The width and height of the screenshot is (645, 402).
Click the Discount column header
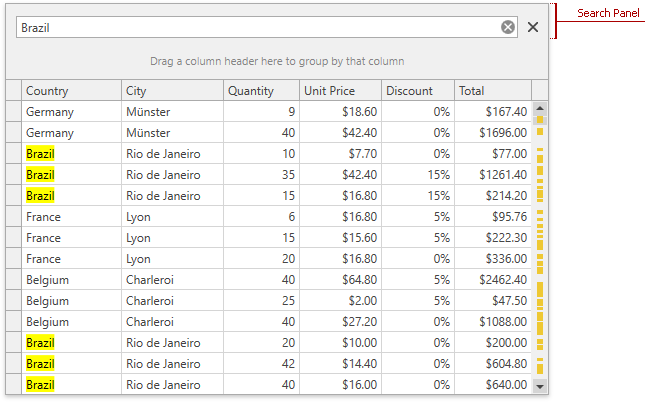418,91
